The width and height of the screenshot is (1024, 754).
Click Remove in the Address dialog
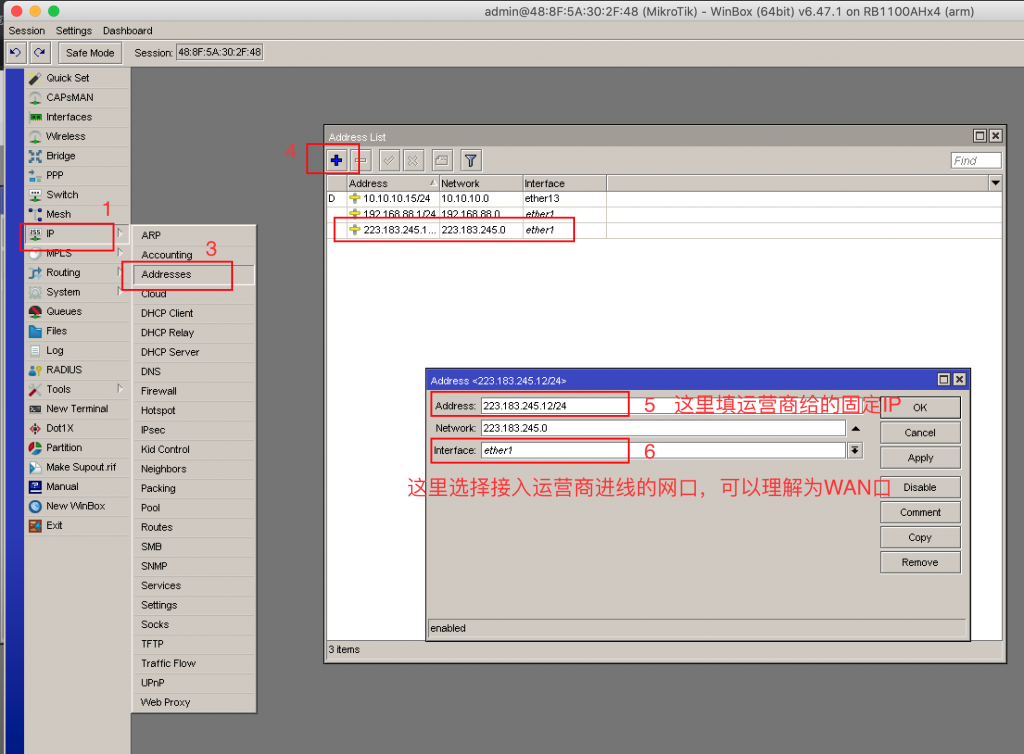tap(920, 562)
